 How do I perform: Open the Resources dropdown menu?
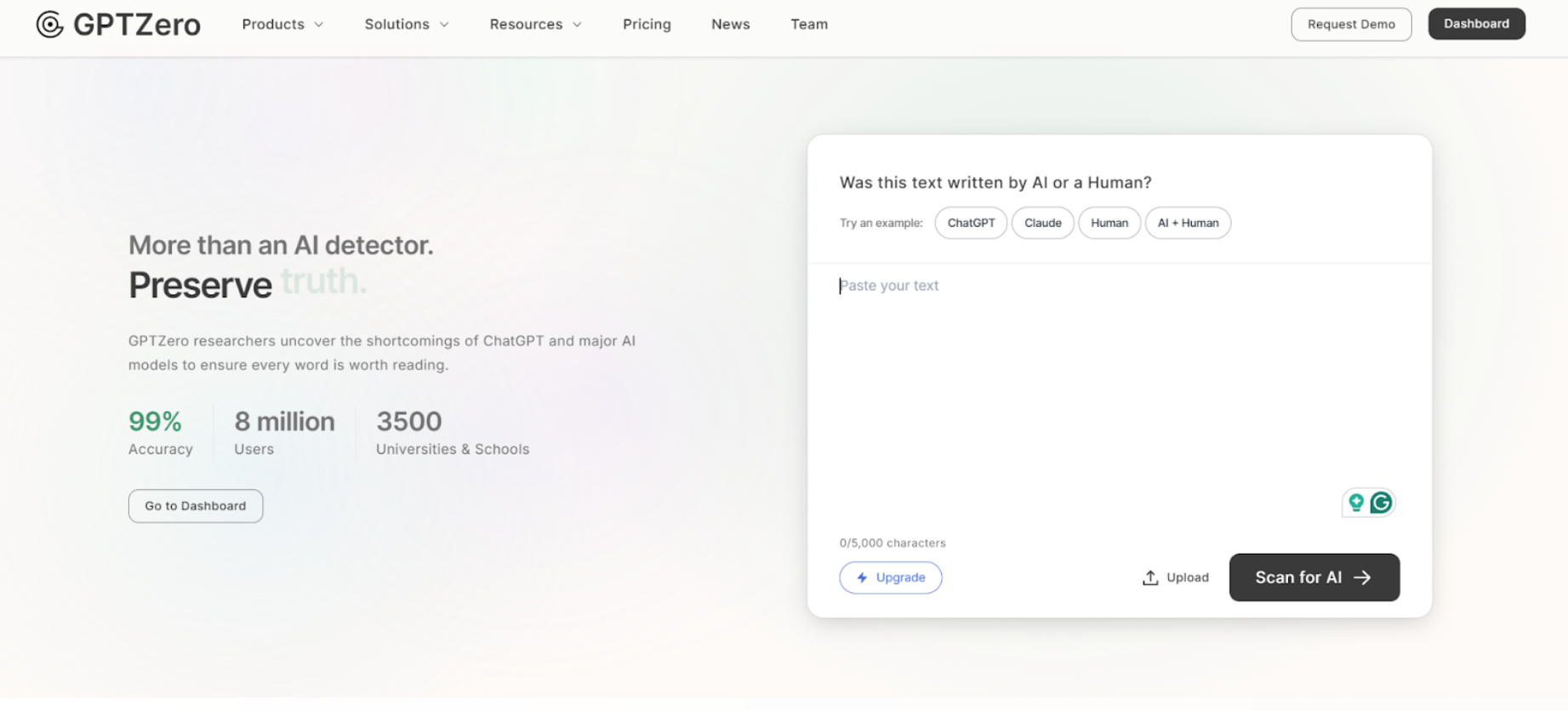click(x=535, y=25)
